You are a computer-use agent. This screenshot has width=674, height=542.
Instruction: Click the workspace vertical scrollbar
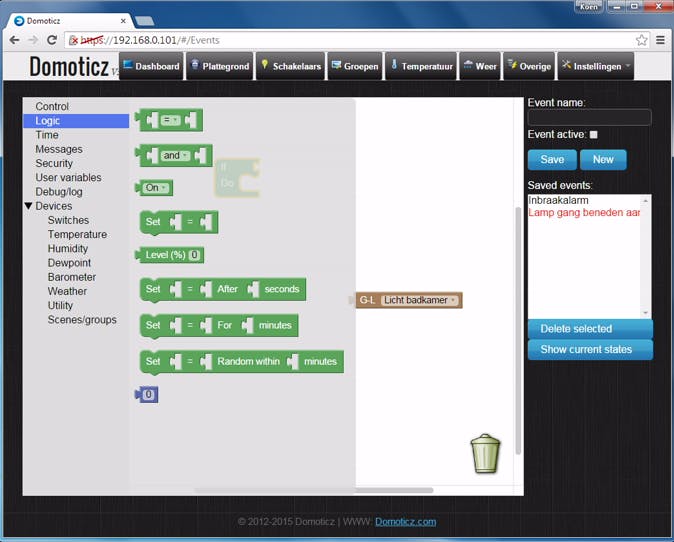pyautogui.click(x=518, y=331)
